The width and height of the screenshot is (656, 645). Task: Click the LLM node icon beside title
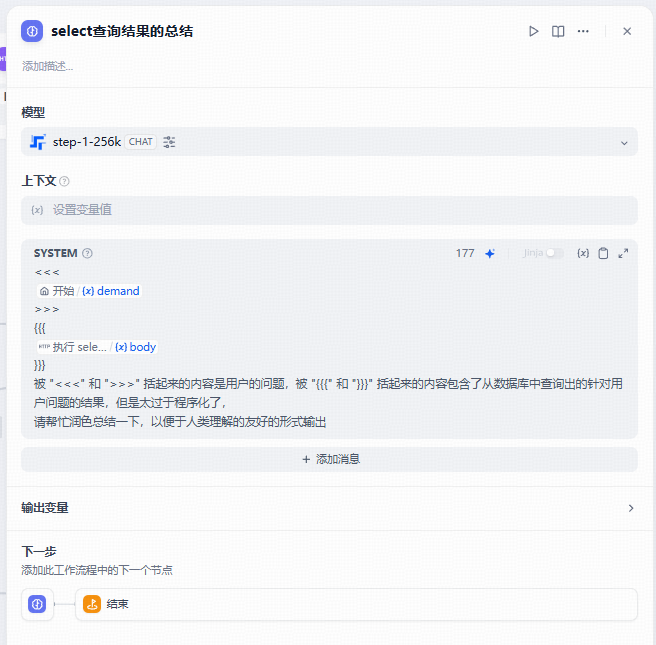coord(32,31)
